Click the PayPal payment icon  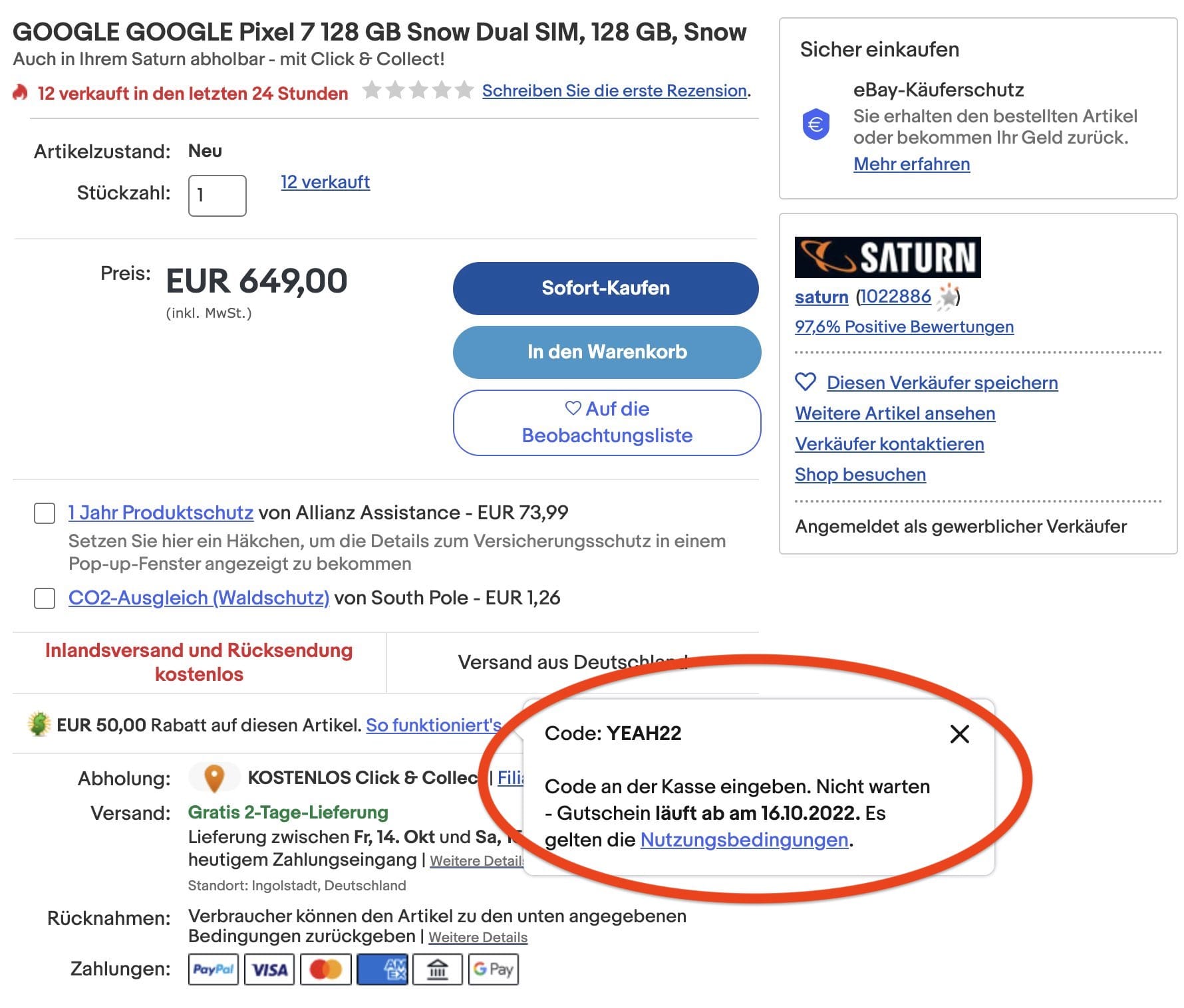point(213,969)
